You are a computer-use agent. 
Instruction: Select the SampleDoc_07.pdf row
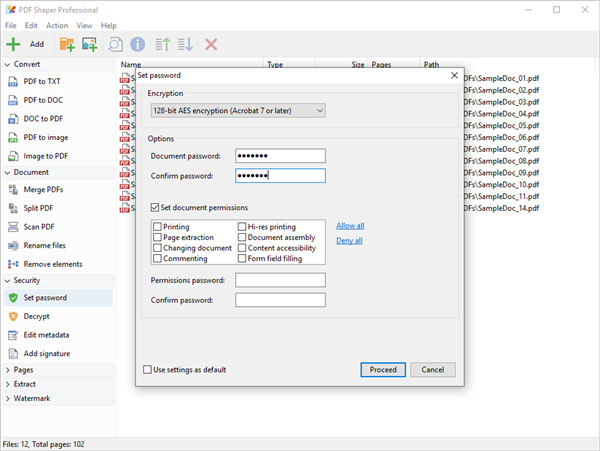501,150
